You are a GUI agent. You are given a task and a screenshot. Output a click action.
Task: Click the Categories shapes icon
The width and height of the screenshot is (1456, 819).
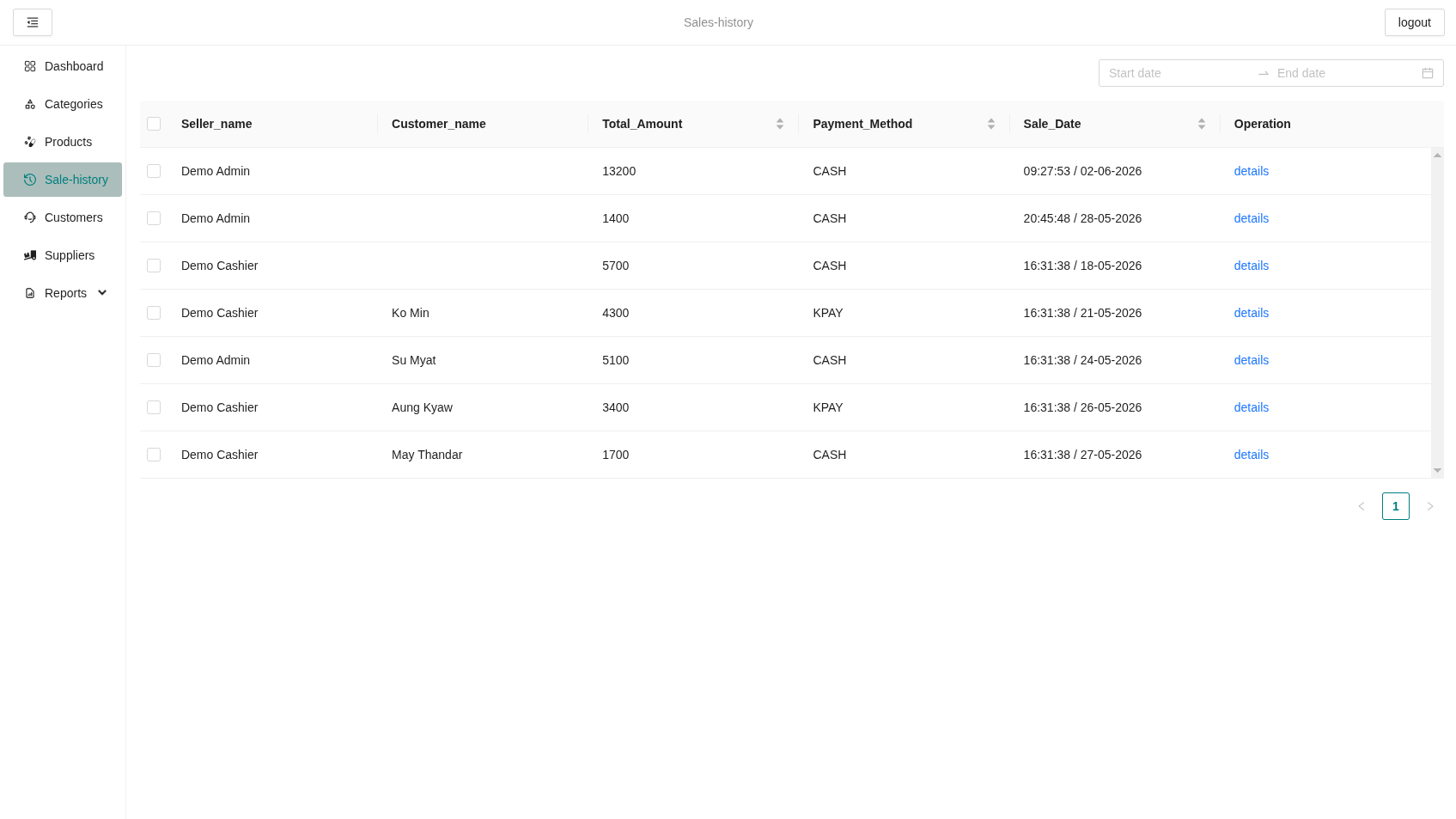pos(30,104)
